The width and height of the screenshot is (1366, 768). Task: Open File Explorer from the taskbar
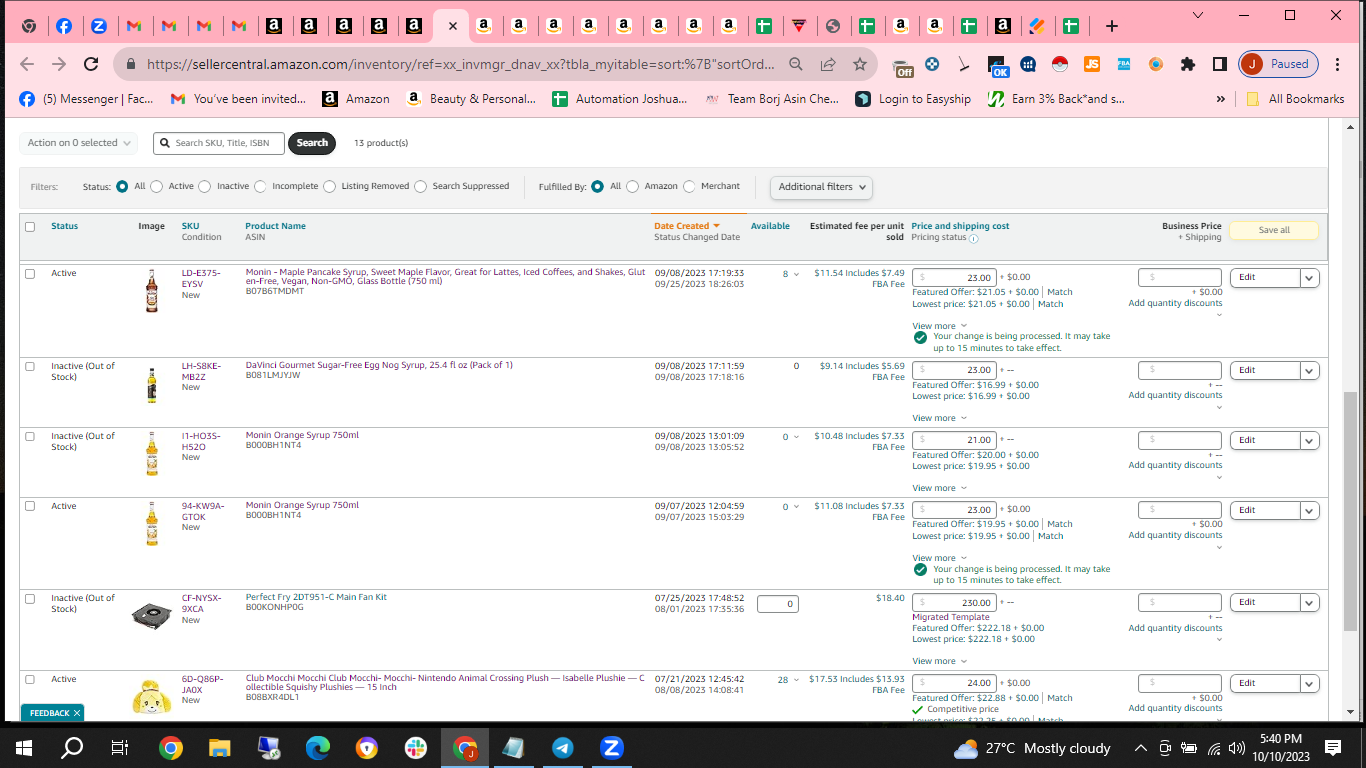[220, 747]
